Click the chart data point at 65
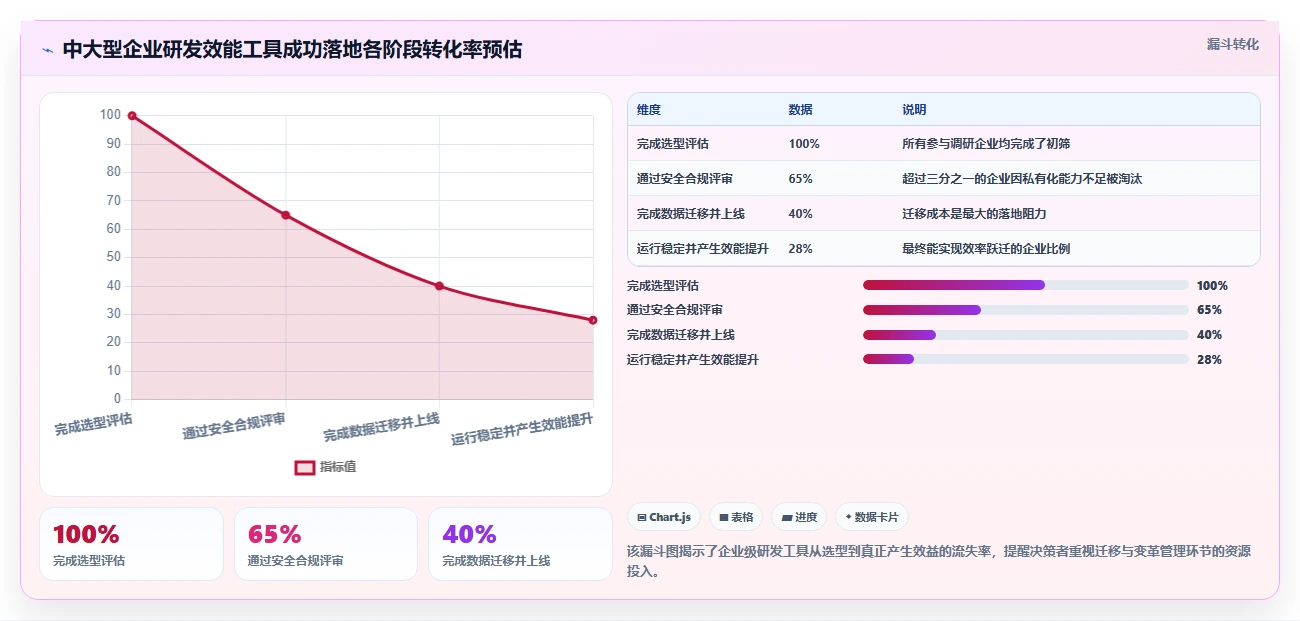Screen dimensions: 1300x621 click(286, 215)
